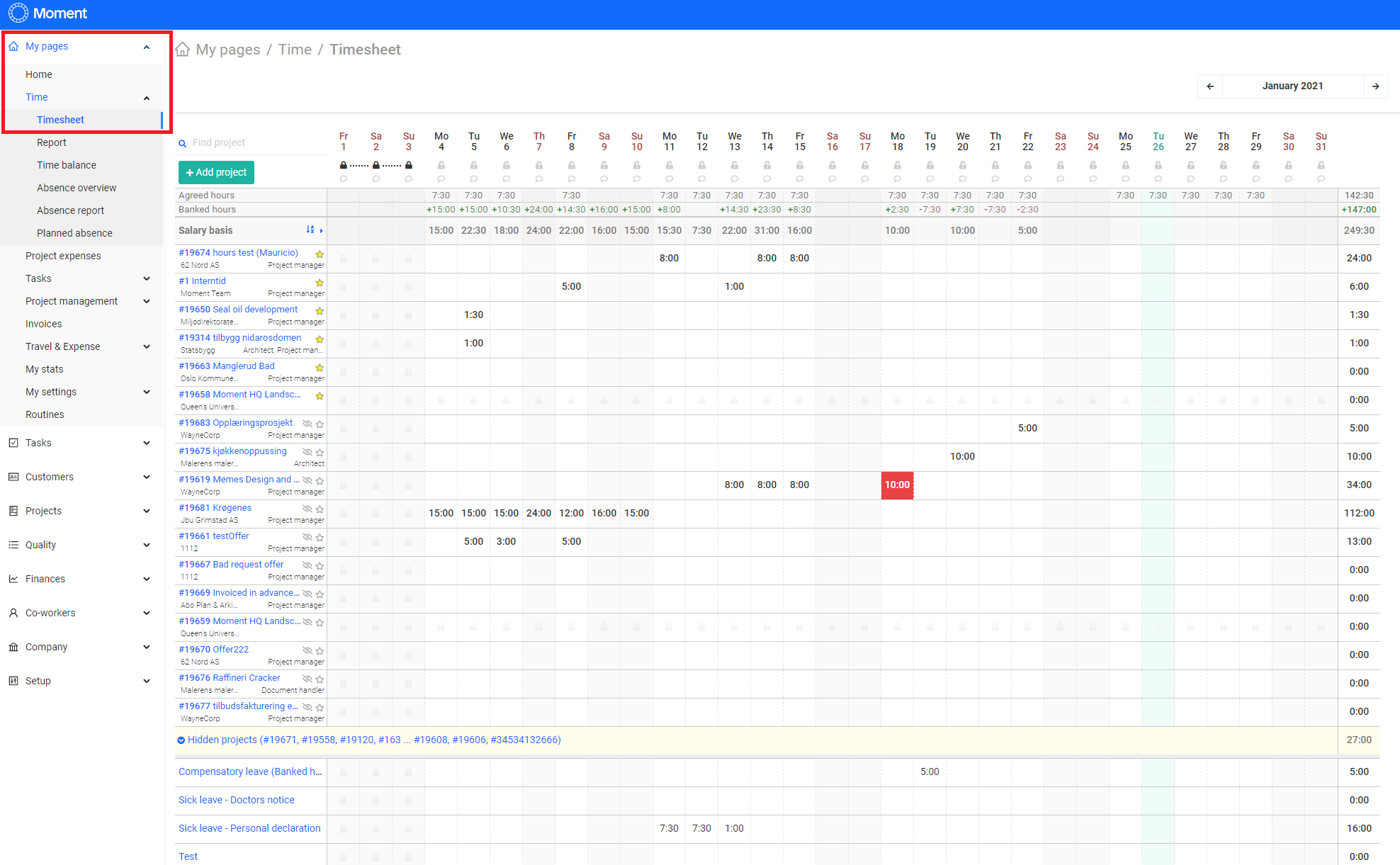Open the Time balance page
The width and height of the screenshot is (1400, 865).
click(67, 165)
